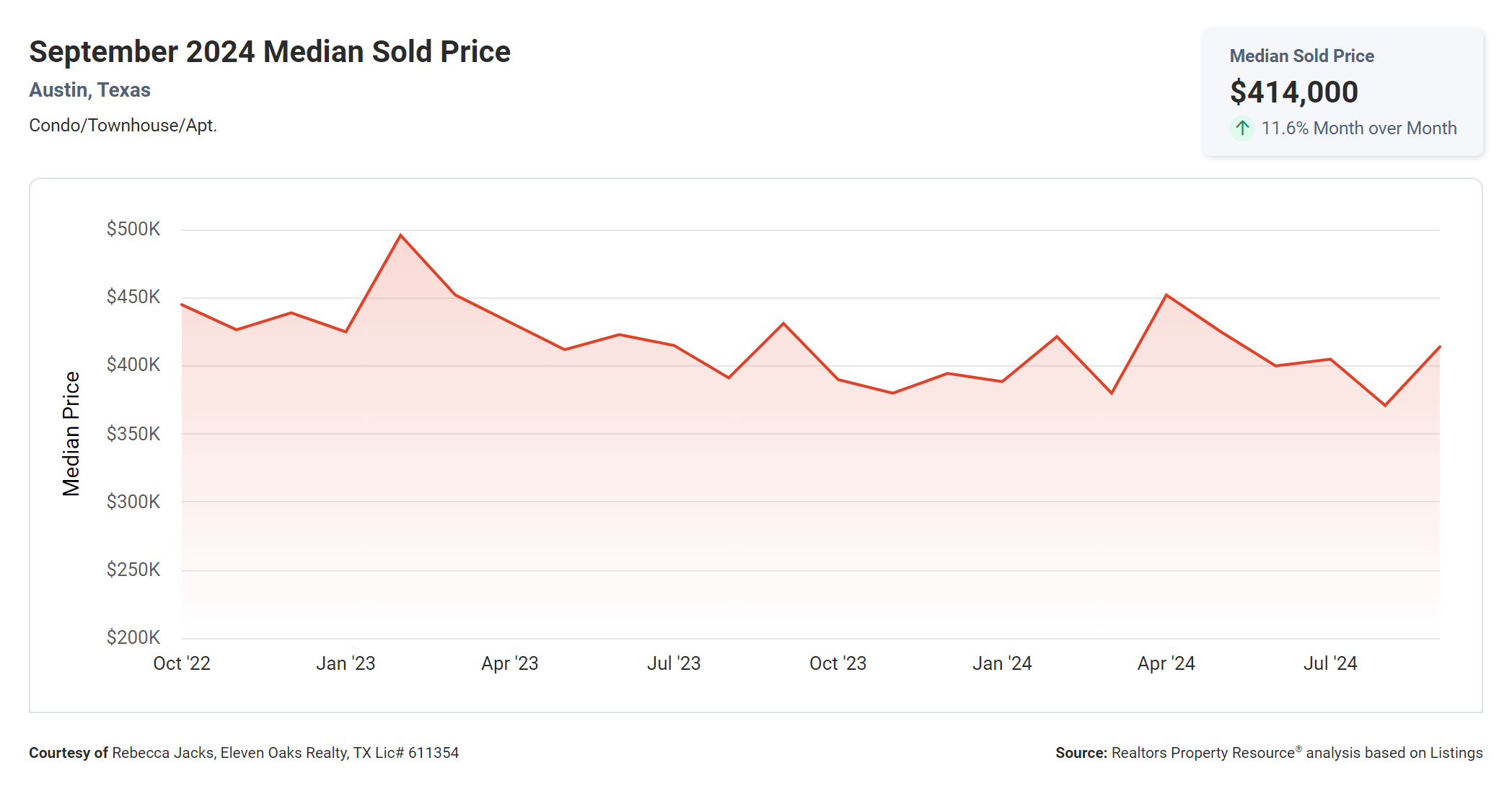Click the $414,000 median price value
Image resolution: width=1512 pixels, height=794 pixels.
(1293, 92)
